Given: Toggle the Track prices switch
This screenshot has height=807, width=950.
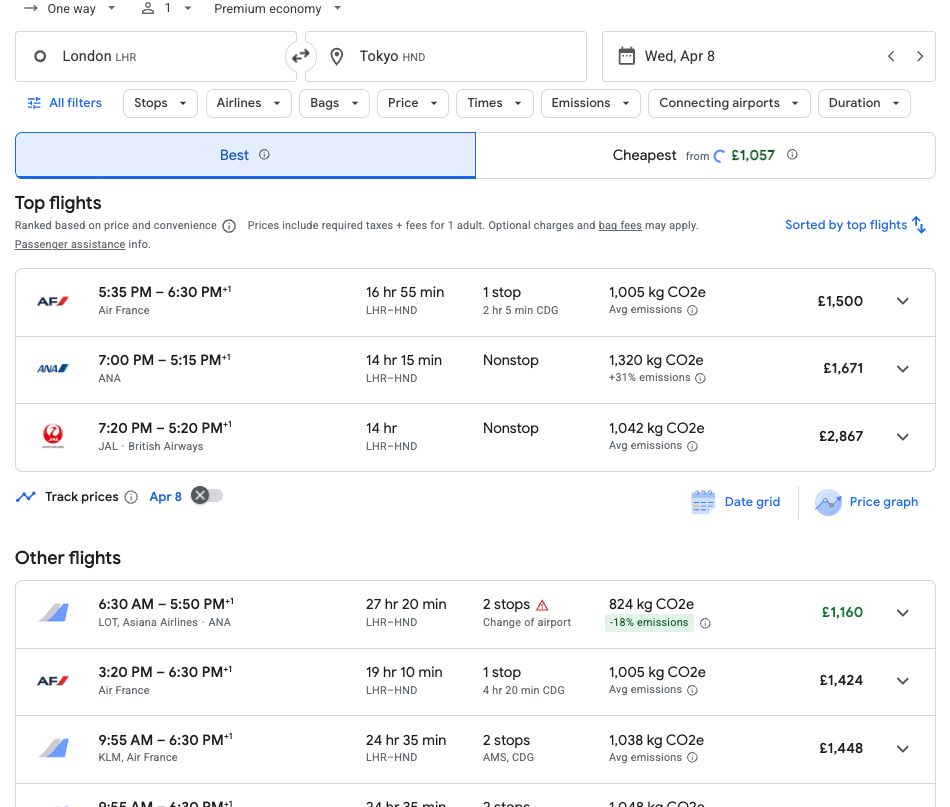Looking at the screenshot, I should pos(207,496).
